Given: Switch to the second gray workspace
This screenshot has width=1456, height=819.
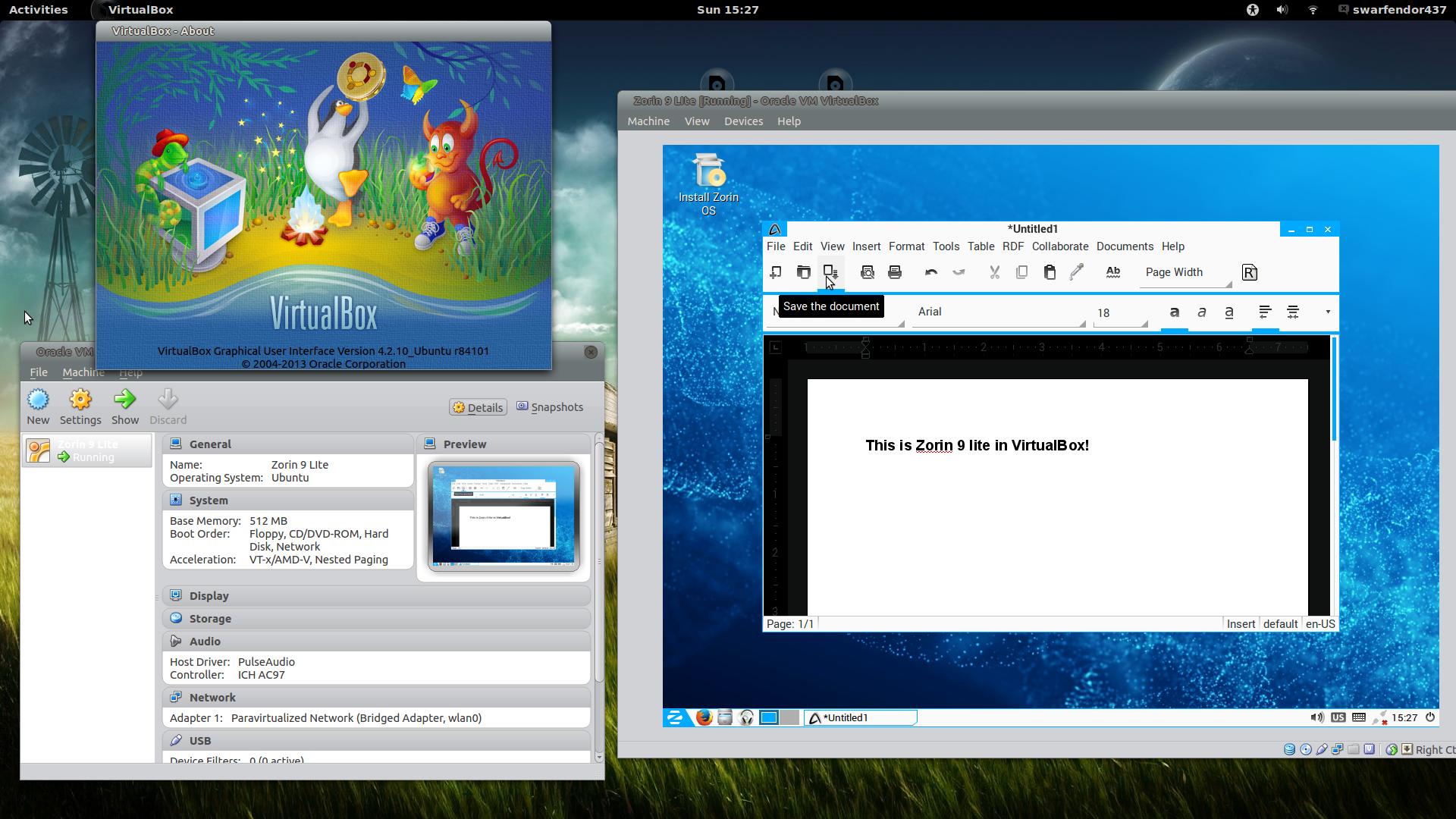Looking at the screenshot, I should [789, 717].
